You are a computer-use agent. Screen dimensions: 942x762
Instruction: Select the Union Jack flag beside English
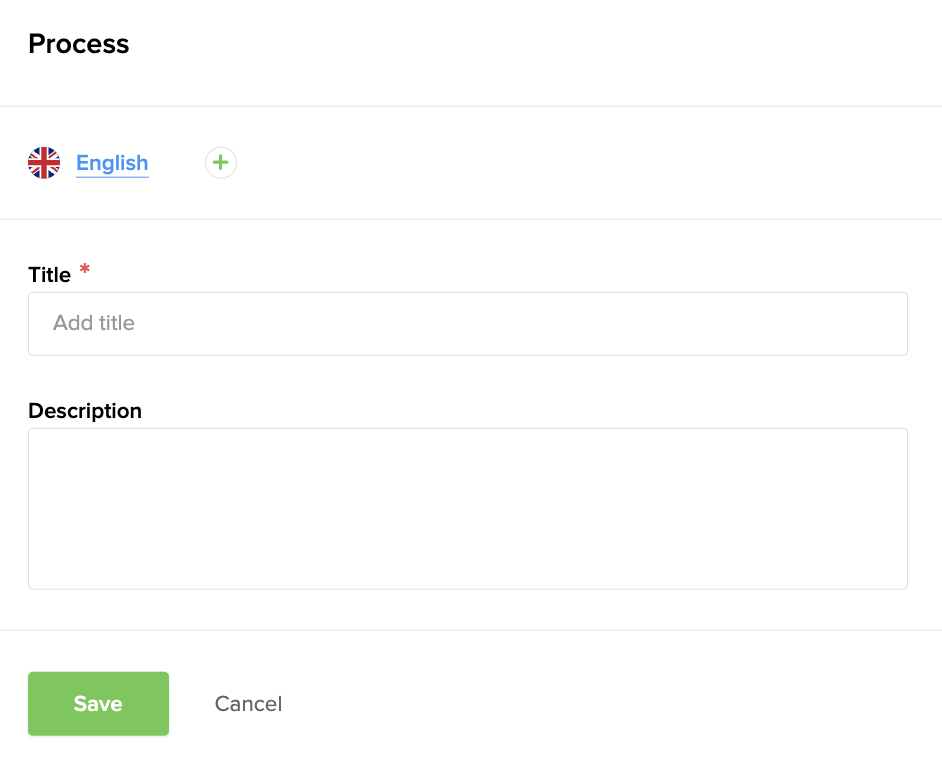[44, 163]
